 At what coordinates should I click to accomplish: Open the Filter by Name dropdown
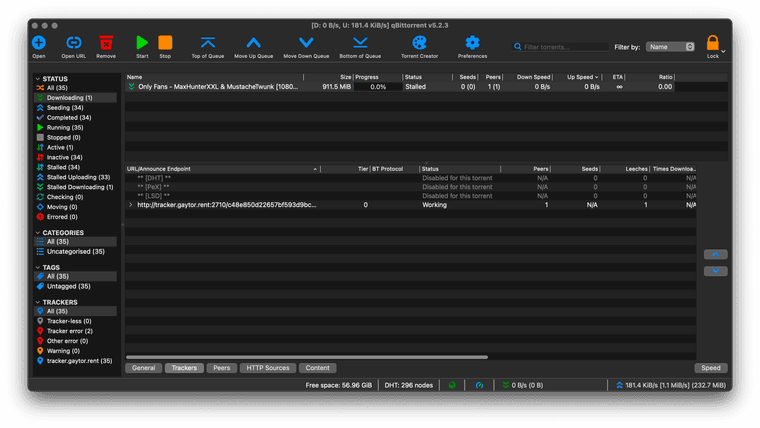670,47
